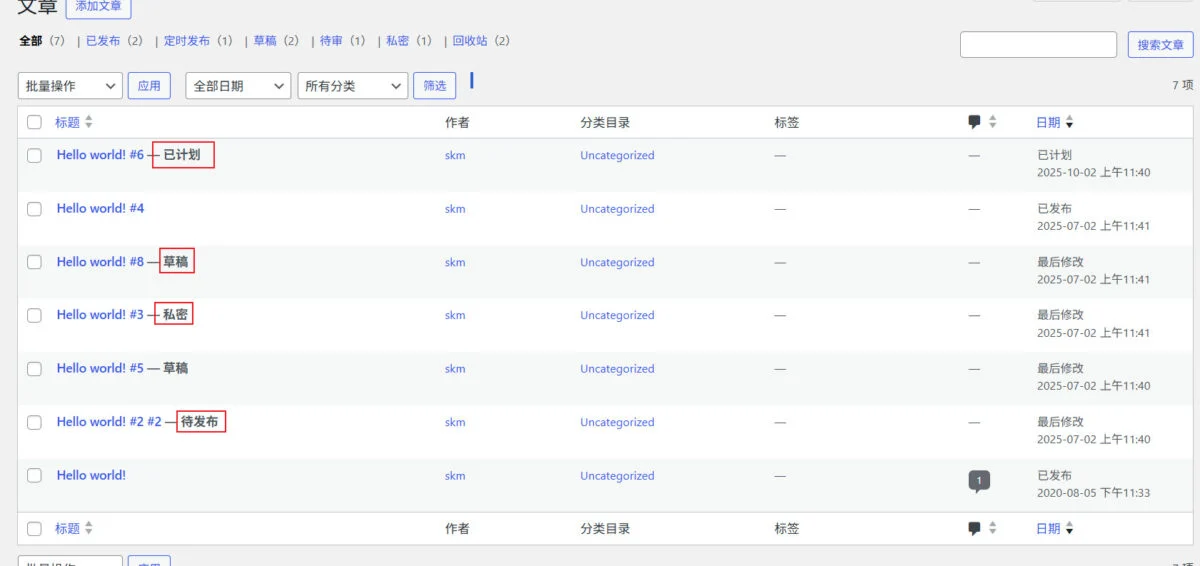Click the comments bubble icon in header row
Image resolution: width=1200 pixels, height=566 pixels.
974,122
